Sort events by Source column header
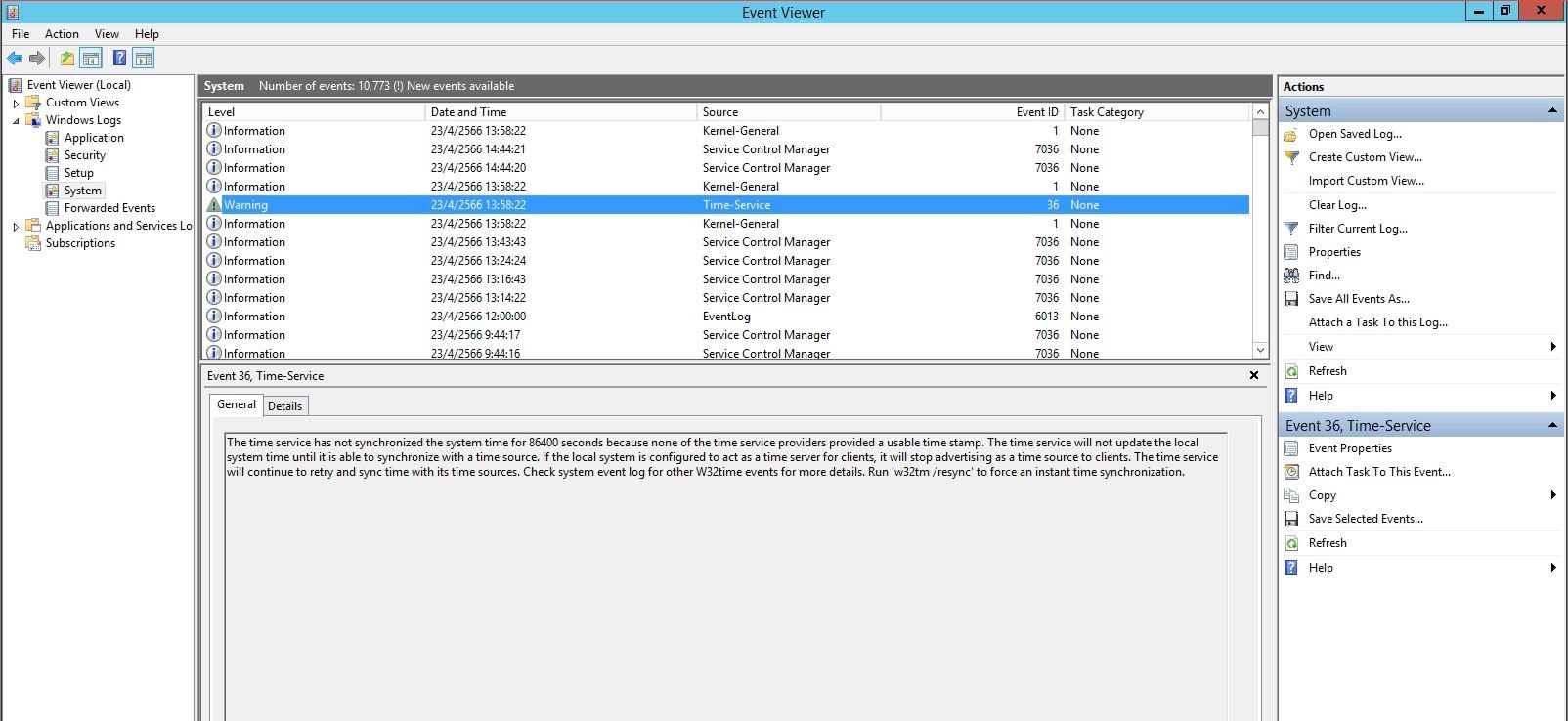 click(x=789, y=112)
